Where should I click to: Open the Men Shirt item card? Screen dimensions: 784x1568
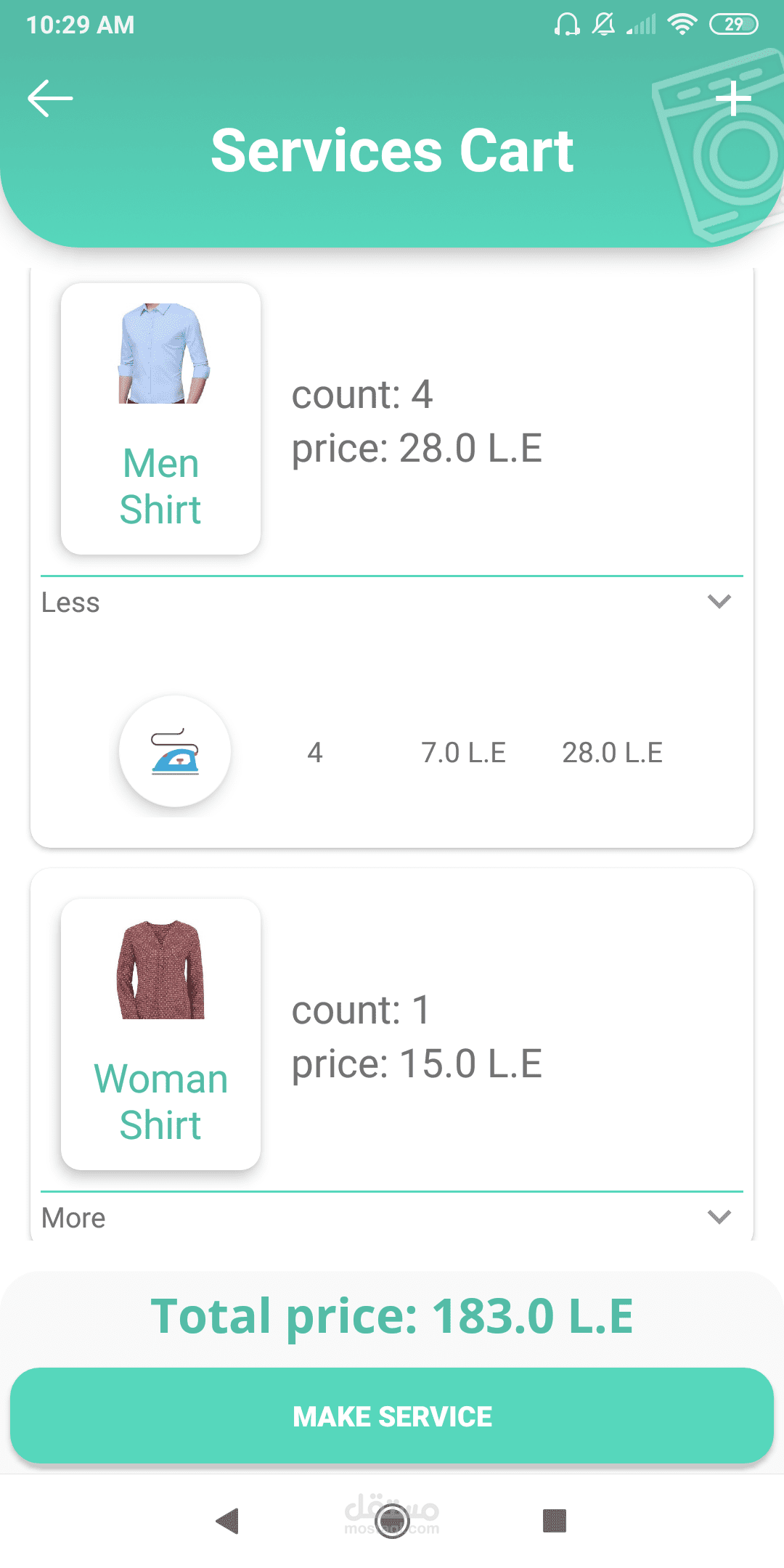point(160,419)
